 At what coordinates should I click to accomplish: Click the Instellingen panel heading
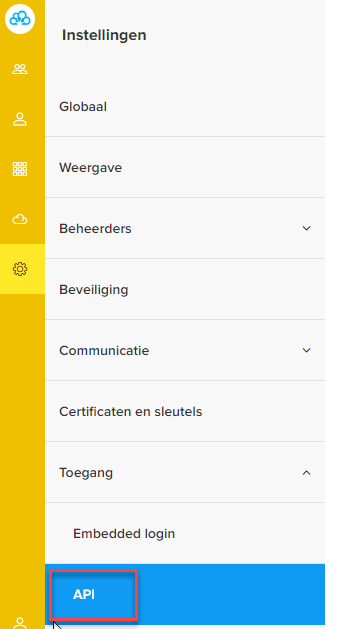(x=104, y=35)
